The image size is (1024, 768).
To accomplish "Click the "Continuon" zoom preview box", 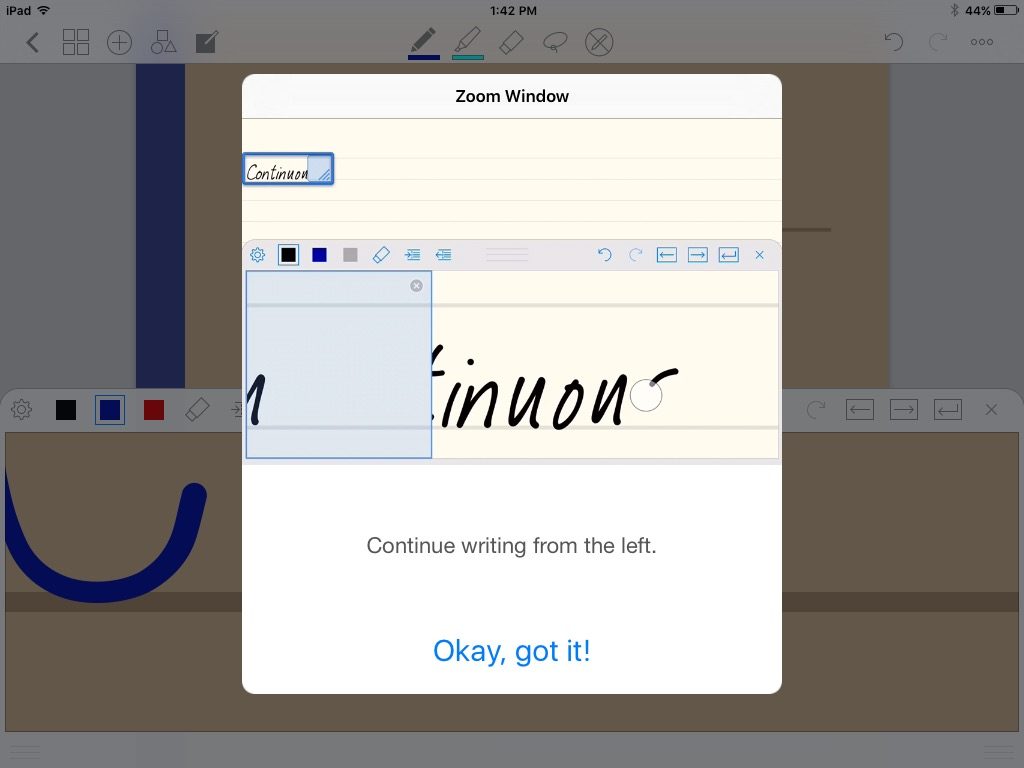I will tap(287, 170).
